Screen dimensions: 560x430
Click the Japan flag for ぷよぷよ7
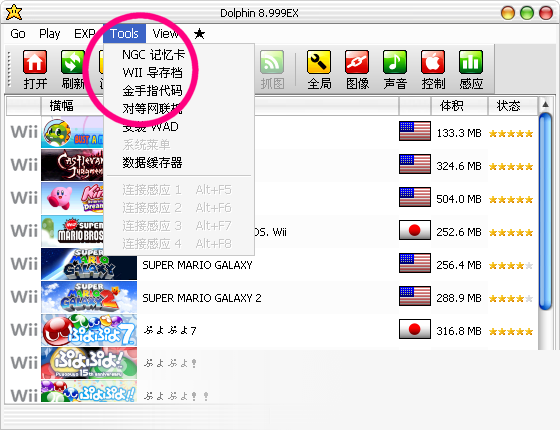(415, 329)
